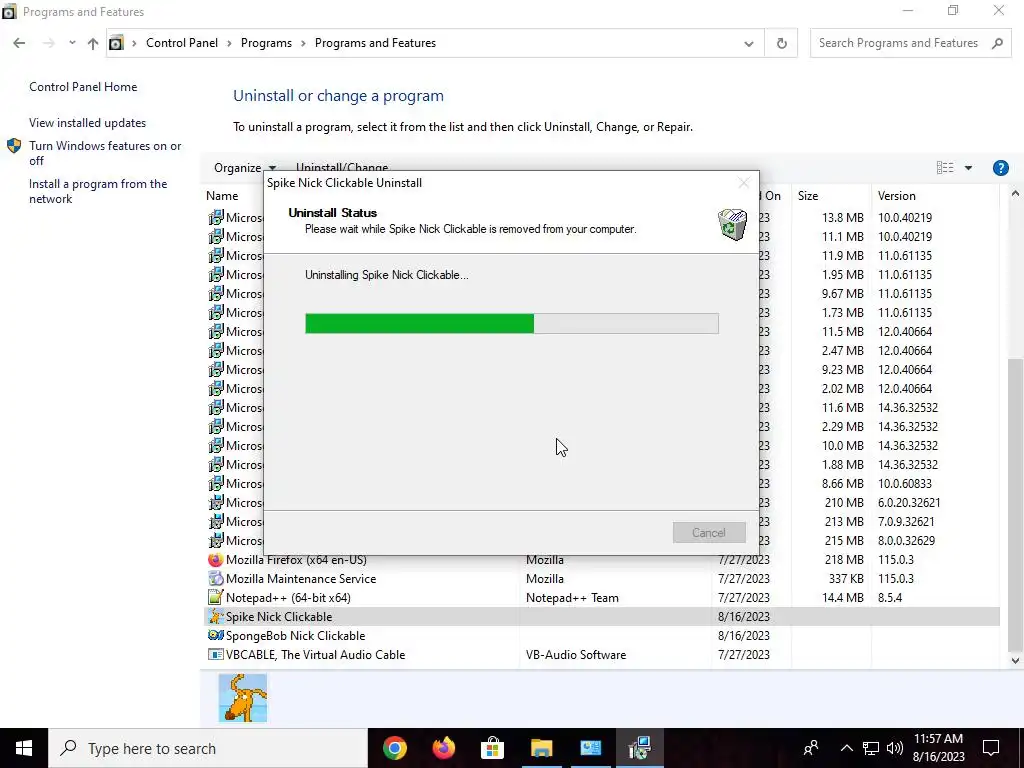Select Spike Nick Clickable row
This screenshot has width=1024, height=768.
[602, 616]
